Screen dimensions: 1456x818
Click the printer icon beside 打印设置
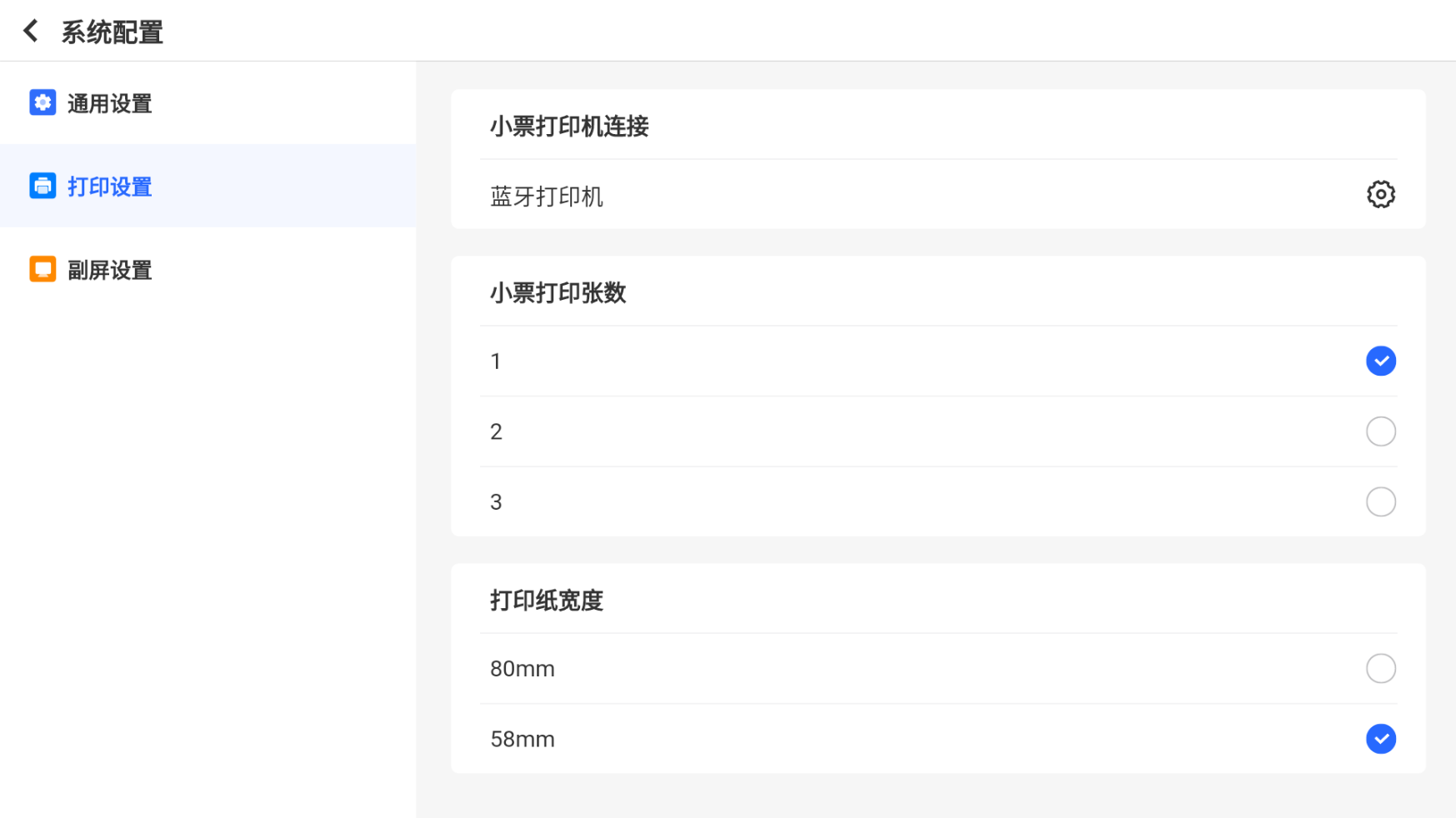click(x=43, y=186)
